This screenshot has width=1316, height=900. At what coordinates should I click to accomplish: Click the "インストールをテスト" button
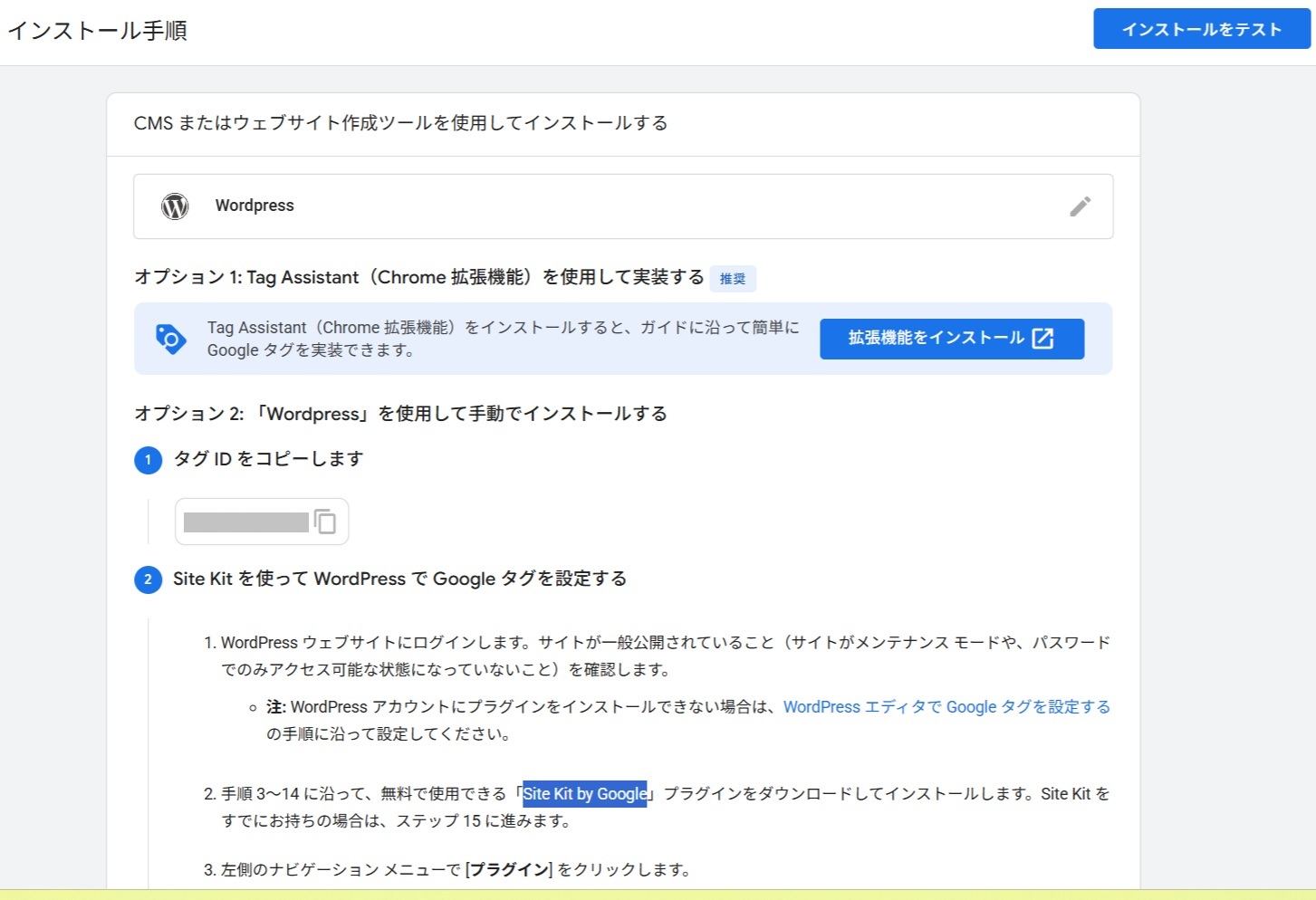click(1201, 29)
